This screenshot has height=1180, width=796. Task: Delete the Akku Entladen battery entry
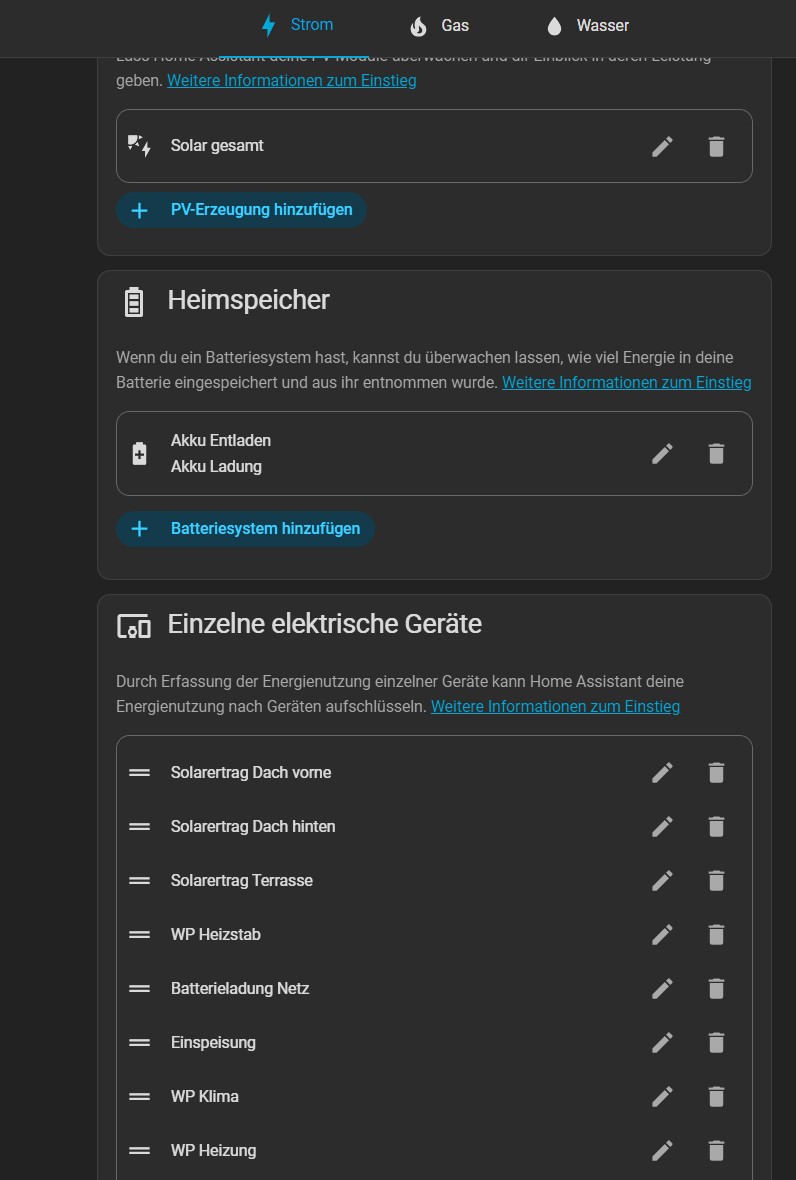pyautogui.click(x=716, y=453)
